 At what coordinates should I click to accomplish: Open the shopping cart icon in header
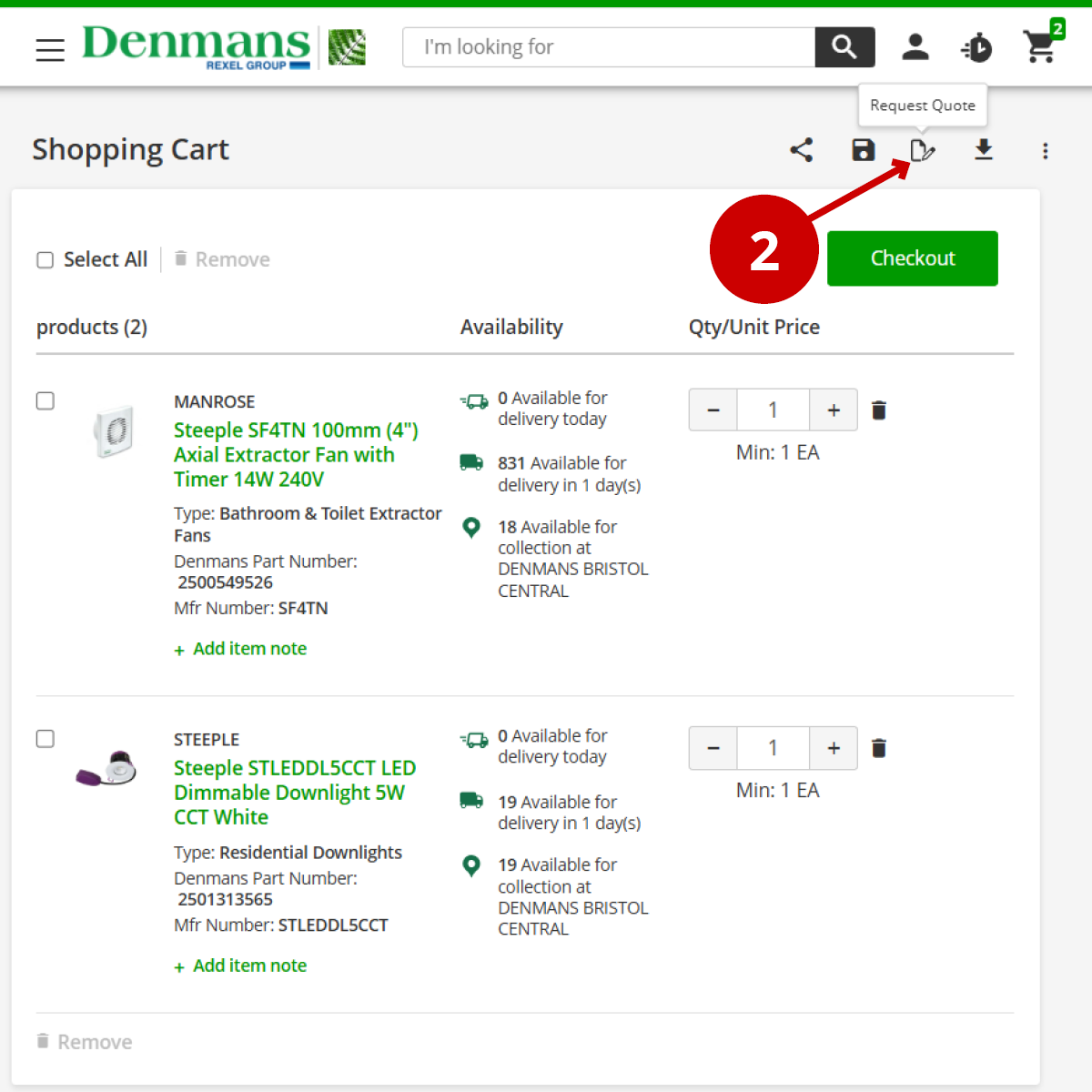[1040, 46]
